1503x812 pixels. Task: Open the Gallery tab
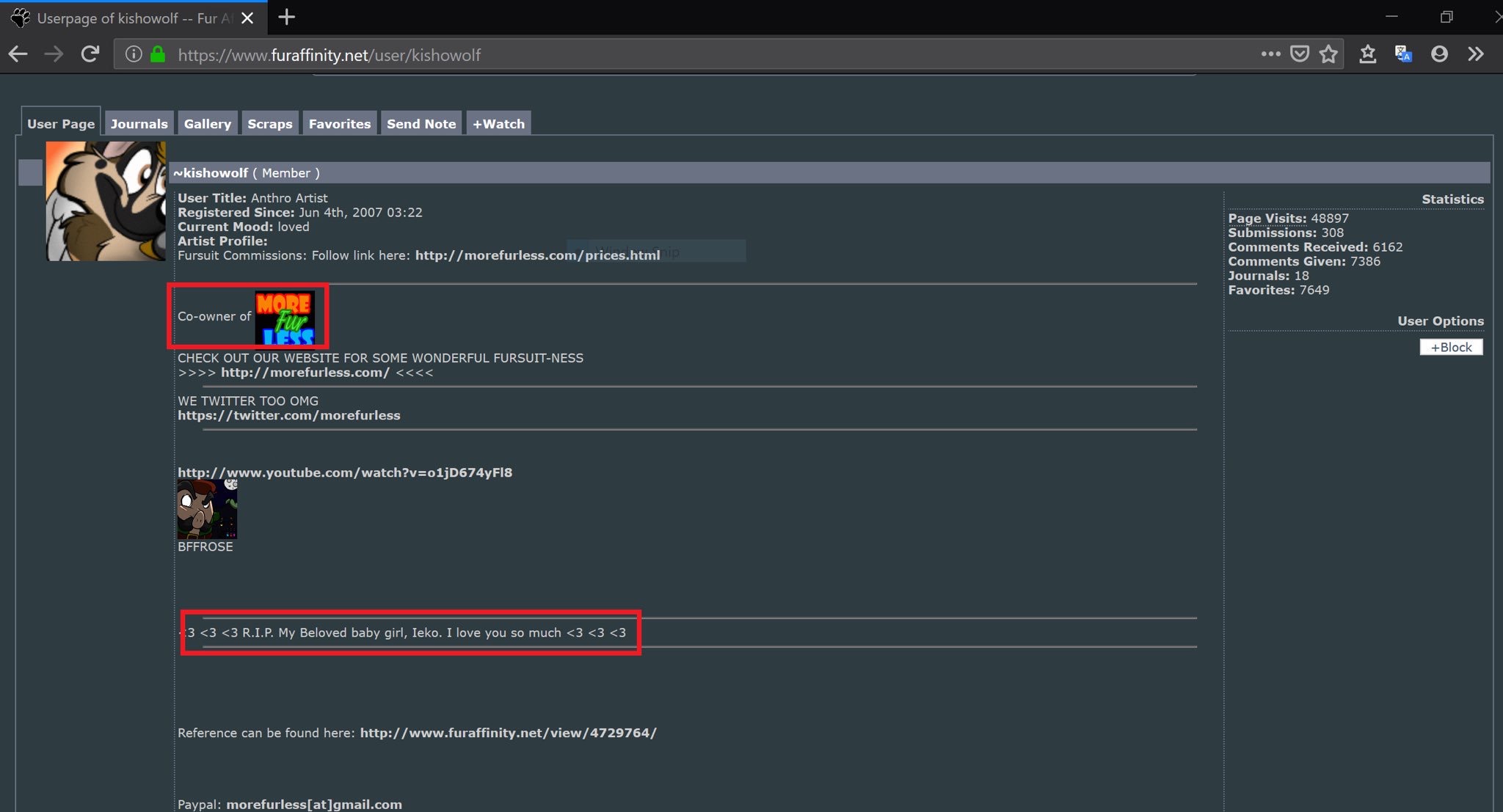point(208,123)
